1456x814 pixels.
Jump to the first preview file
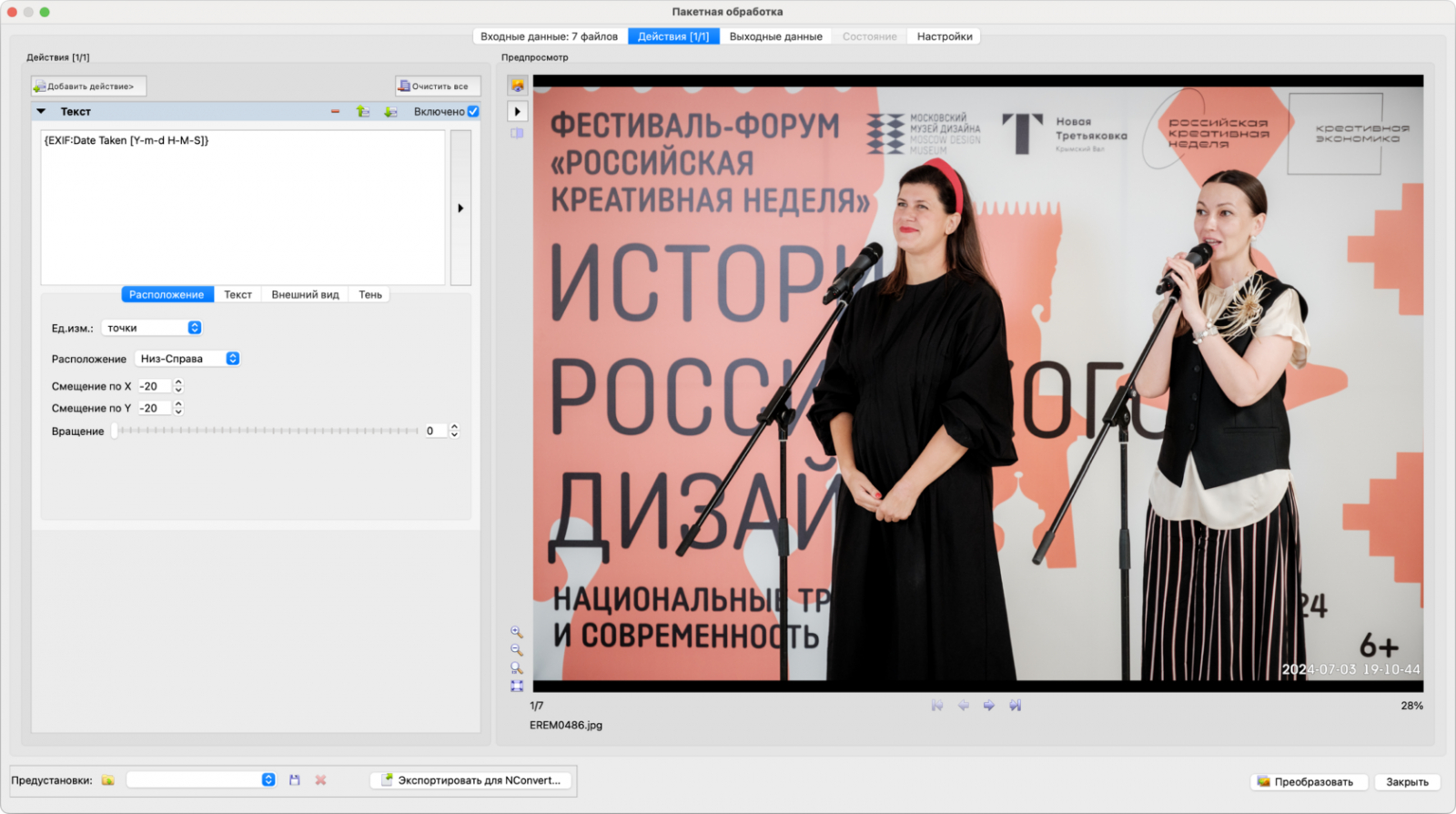click(937, 706)
